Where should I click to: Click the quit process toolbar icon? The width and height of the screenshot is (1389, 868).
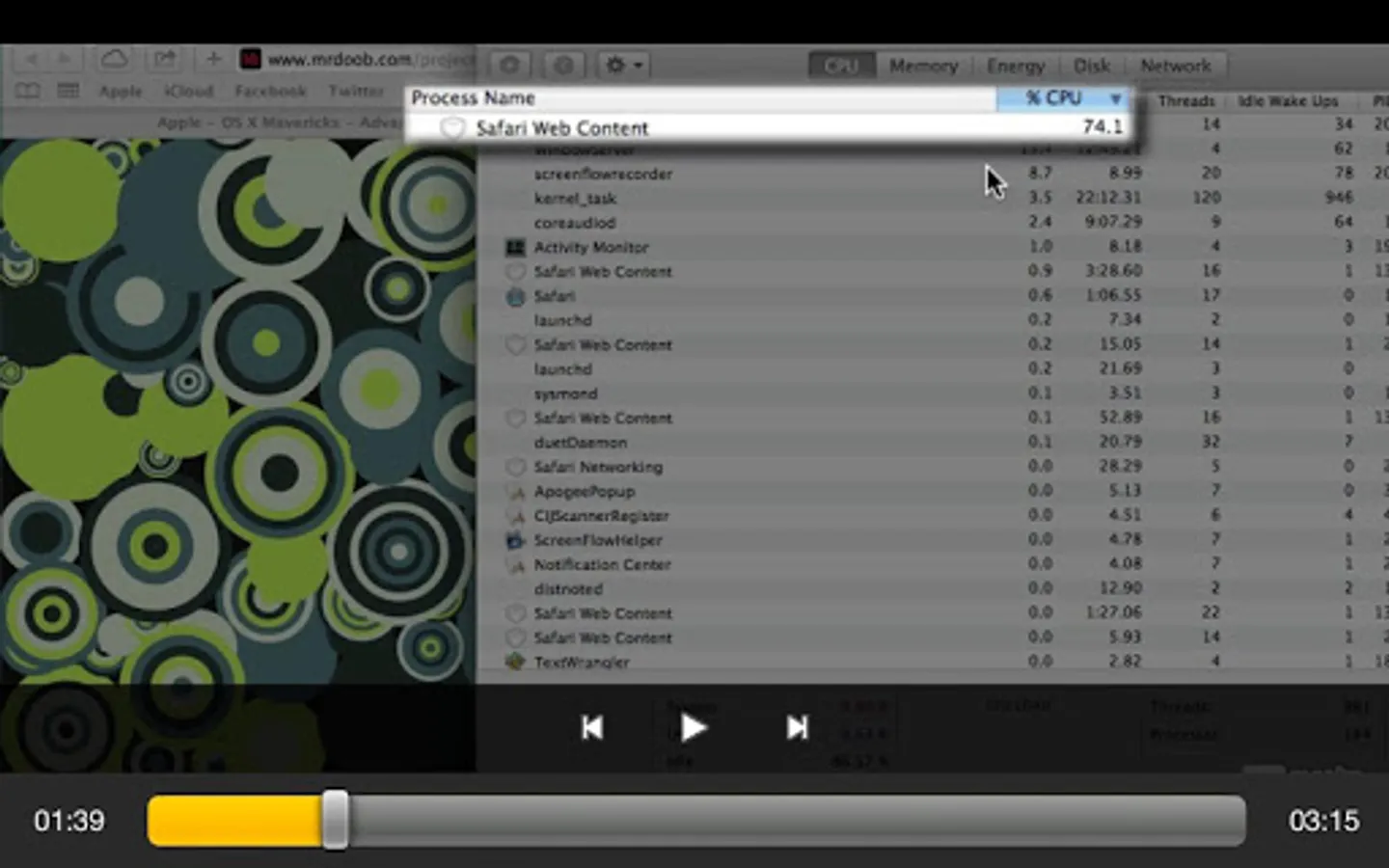point(509,66)
